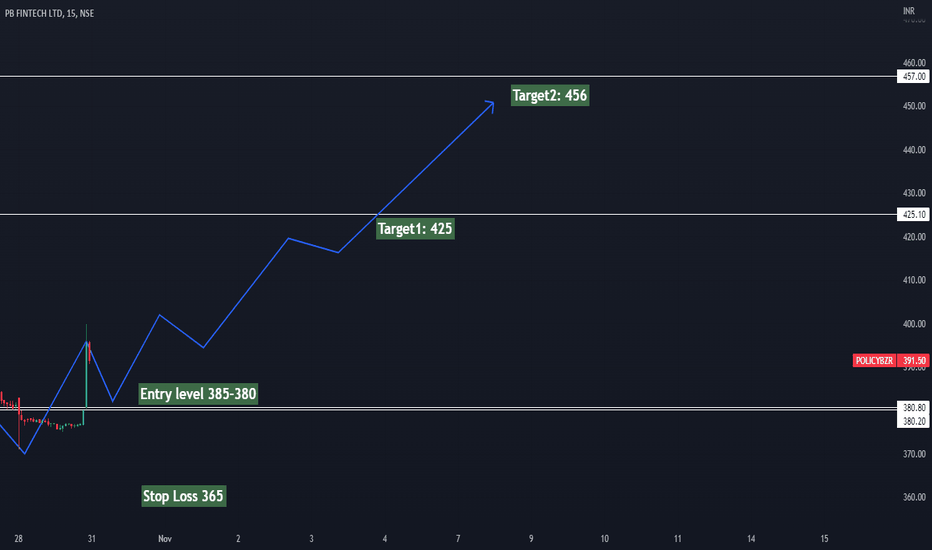
Task: Click the Target2: 456 label
Action: [x=550, y=95]
